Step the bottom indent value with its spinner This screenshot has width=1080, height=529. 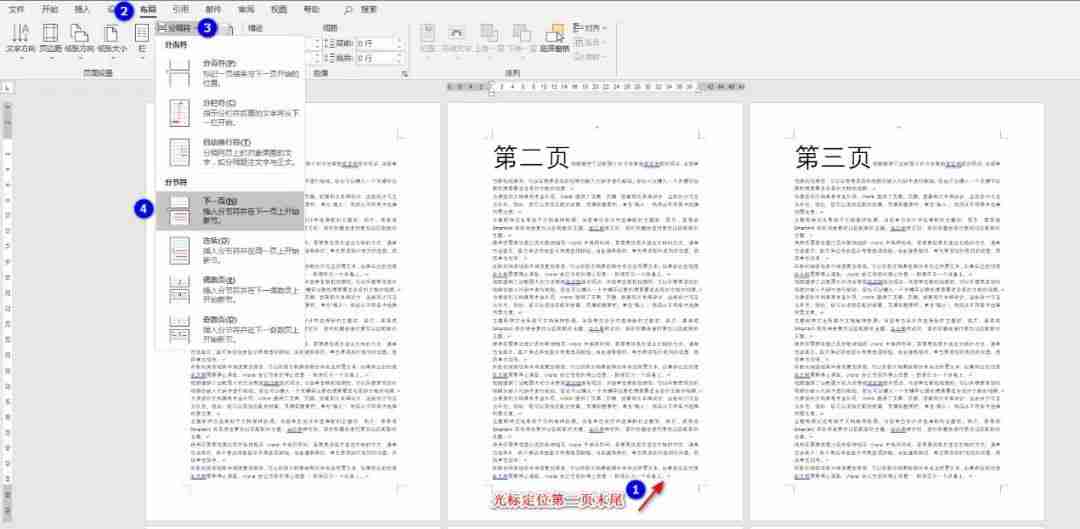click(317, 59)
